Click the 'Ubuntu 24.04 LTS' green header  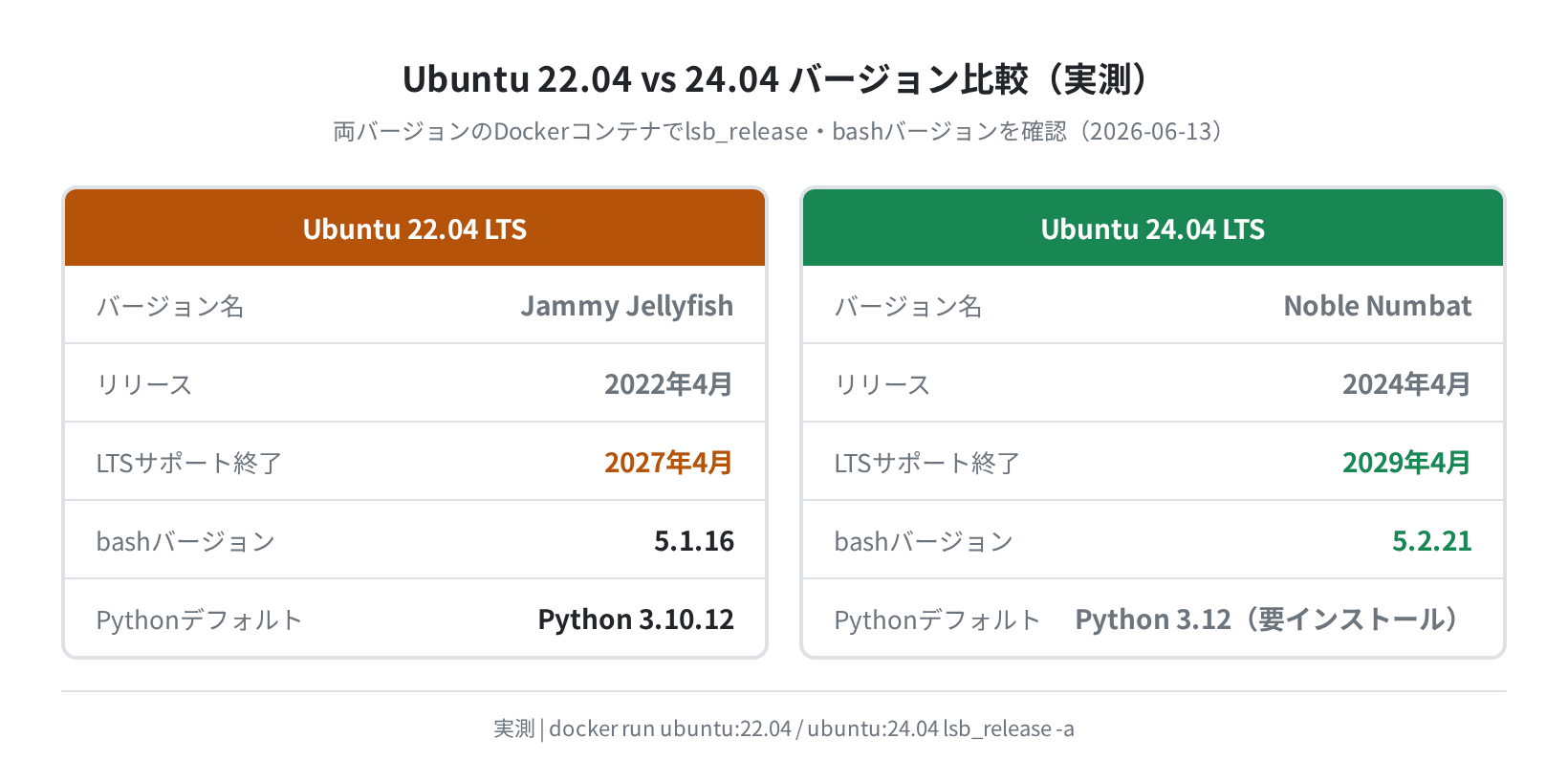tap(1153, 228)
